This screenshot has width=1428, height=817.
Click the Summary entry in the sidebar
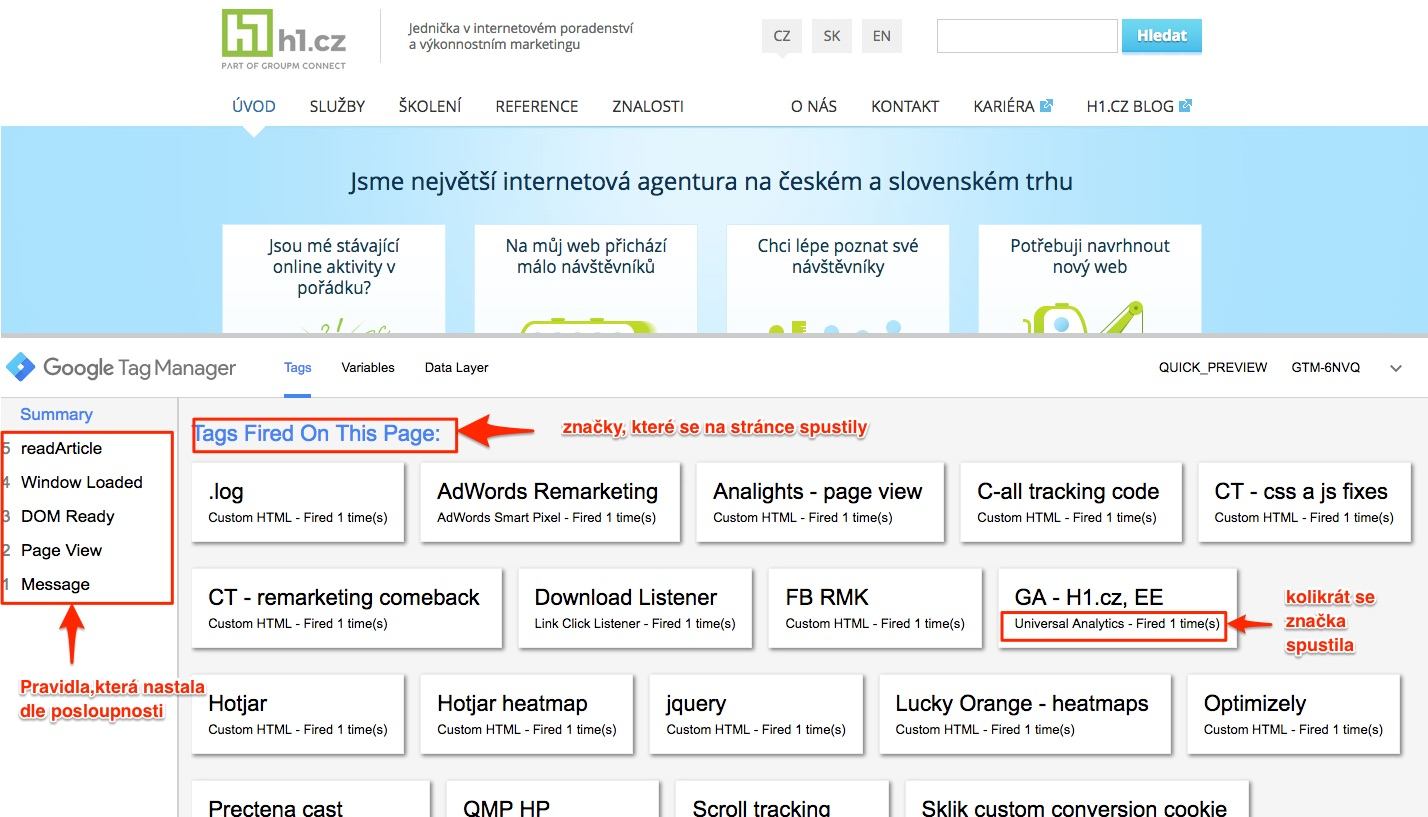click(56, 414)
